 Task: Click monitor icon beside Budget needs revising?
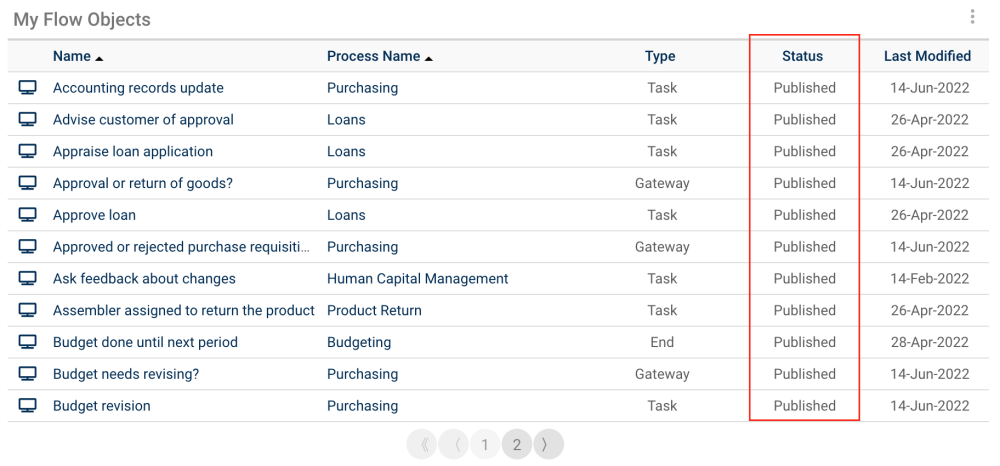pos(28,374)
